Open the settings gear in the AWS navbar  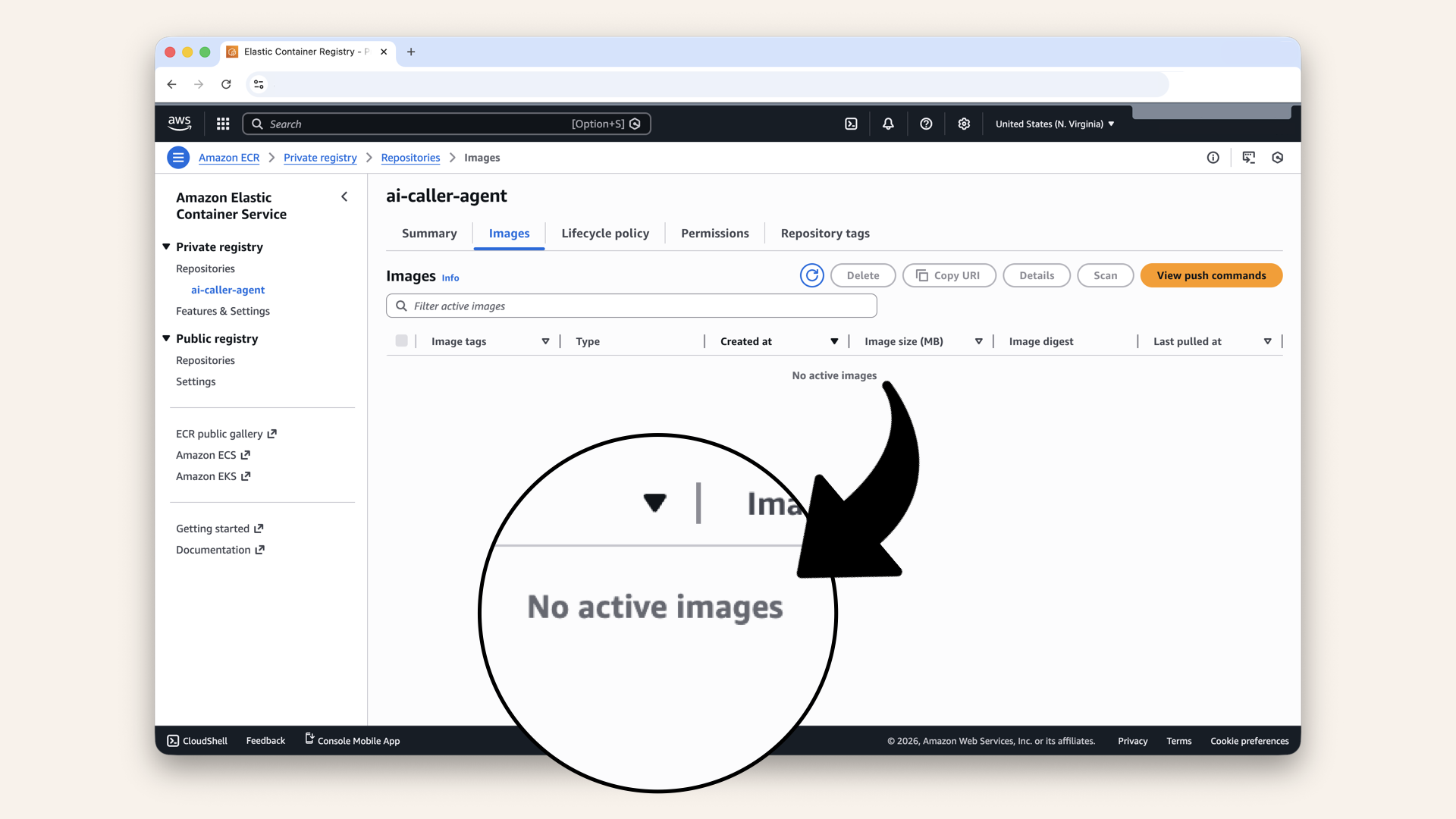pos(963,124)
